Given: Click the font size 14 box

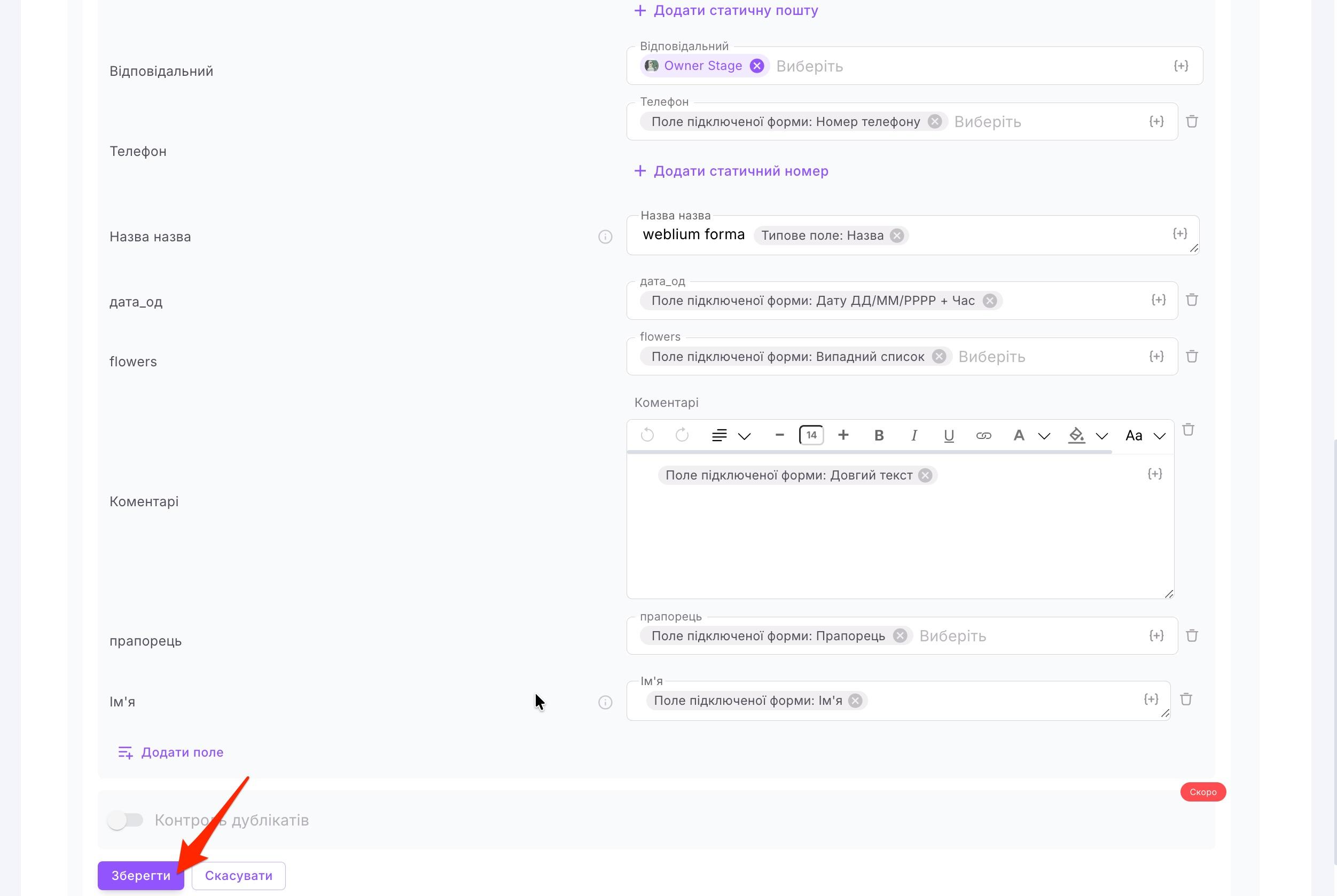Looking at the screenshot, I should coord(811,435).
